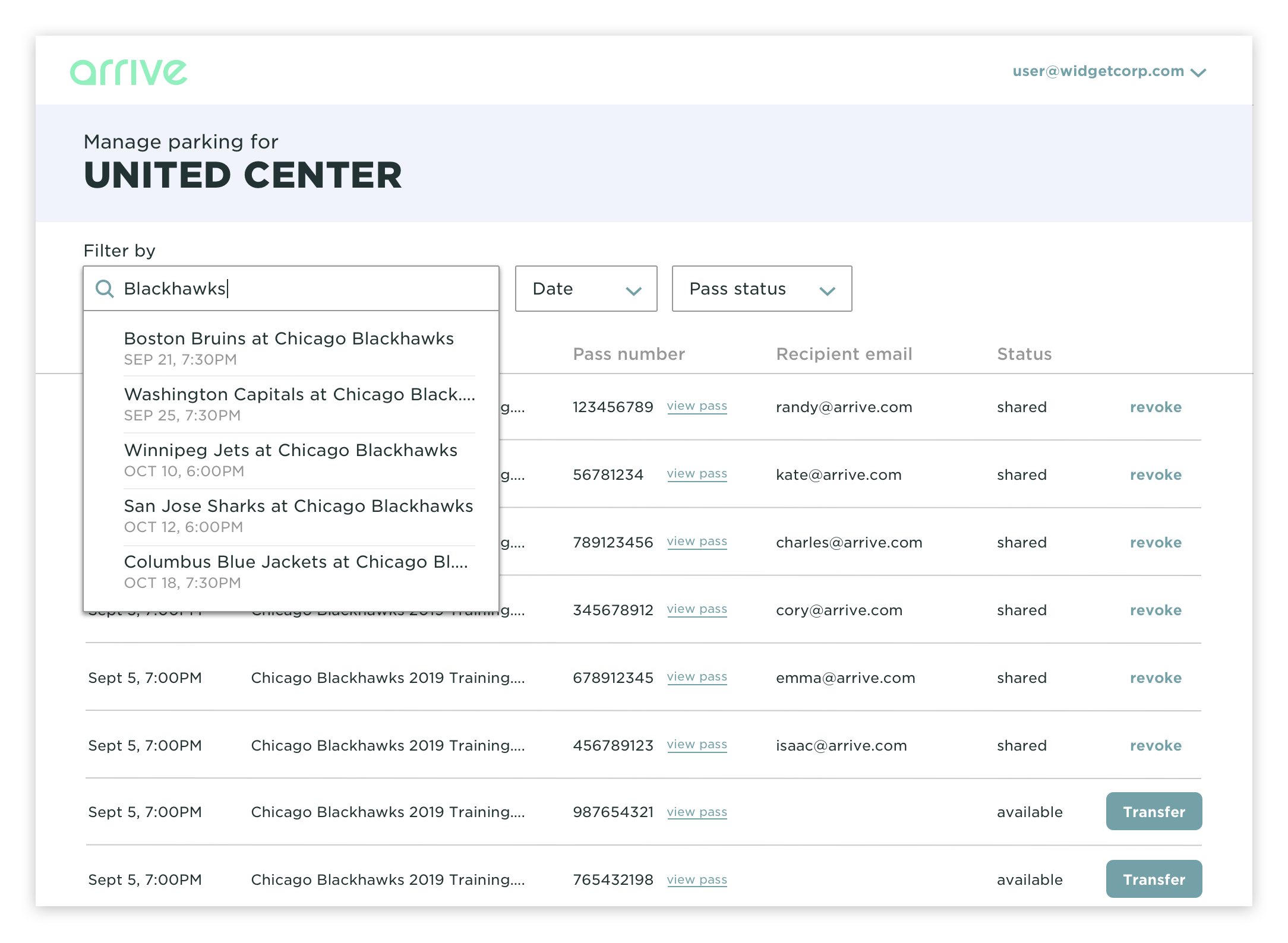Click the randy@arrive.com email cell
1288x943 pixels.
(x=844, y=407)
